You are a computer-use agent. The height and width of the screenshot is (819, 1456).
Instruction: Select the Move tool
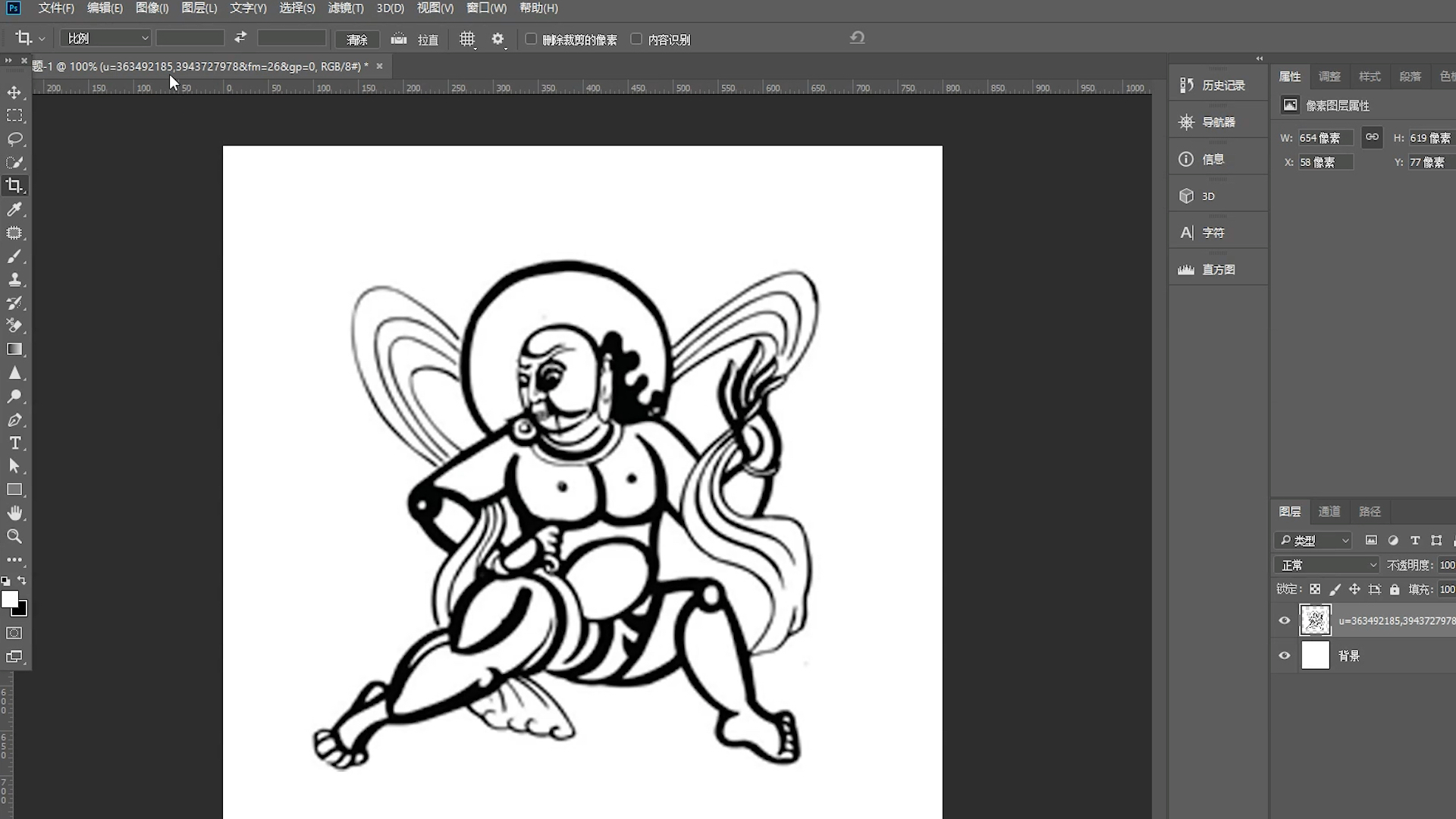coord(14,93)
